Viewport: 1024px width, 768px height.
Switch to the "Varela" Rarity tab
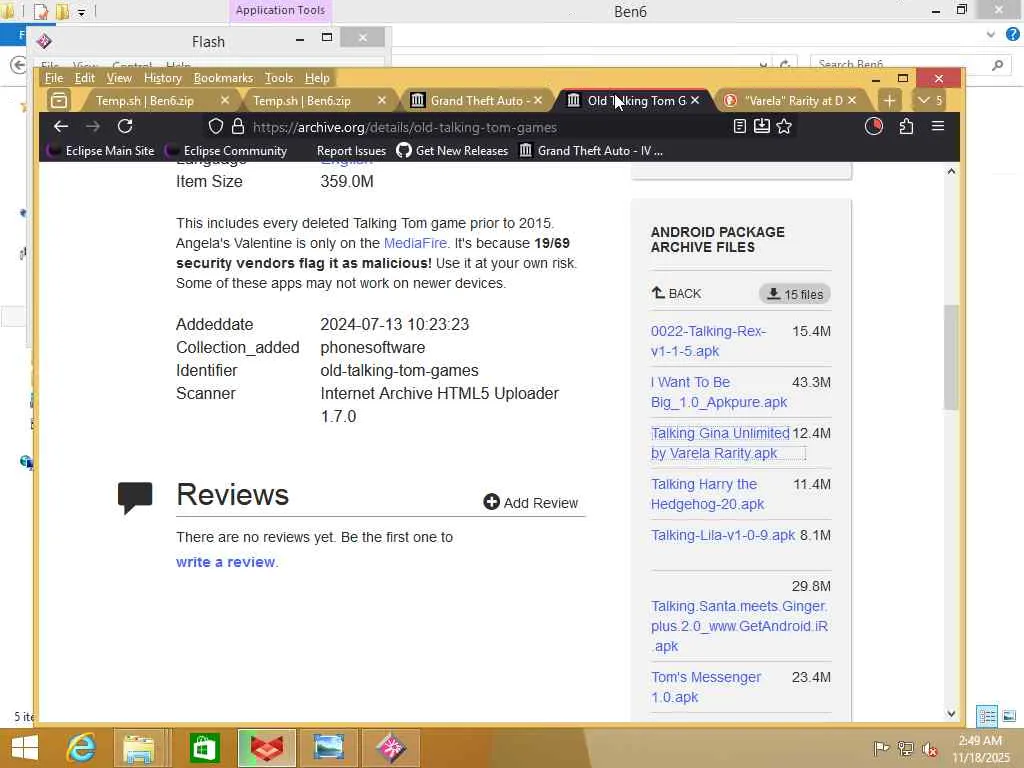(x=792, y=101)
